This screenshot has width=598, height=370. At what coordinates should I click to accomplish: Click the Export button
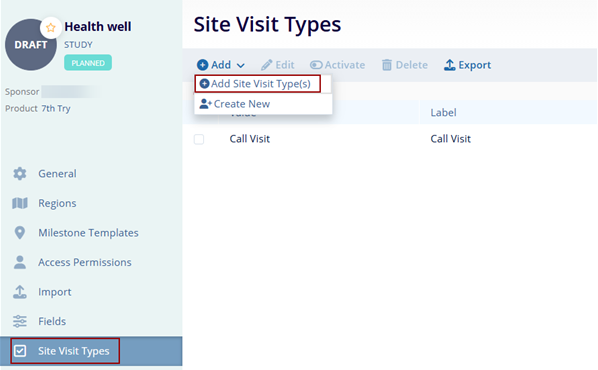pos(467,65)
